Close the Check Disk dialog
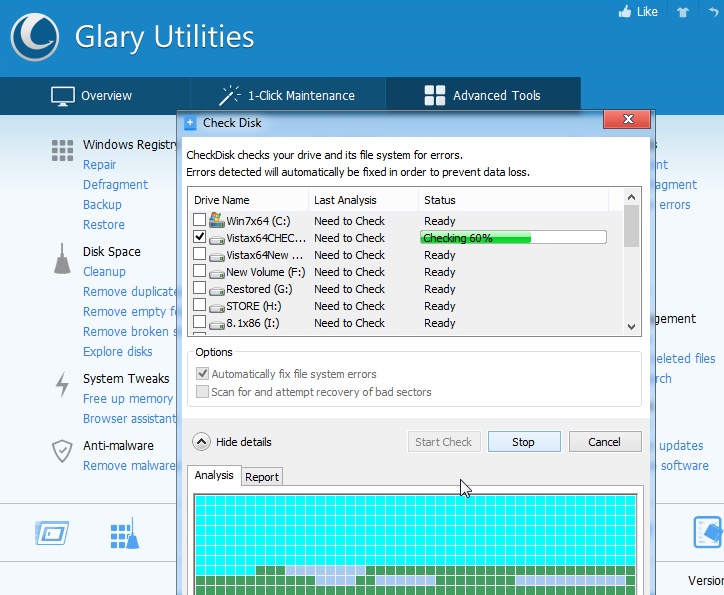Screen dimensions: 724x595 point(627,120)
